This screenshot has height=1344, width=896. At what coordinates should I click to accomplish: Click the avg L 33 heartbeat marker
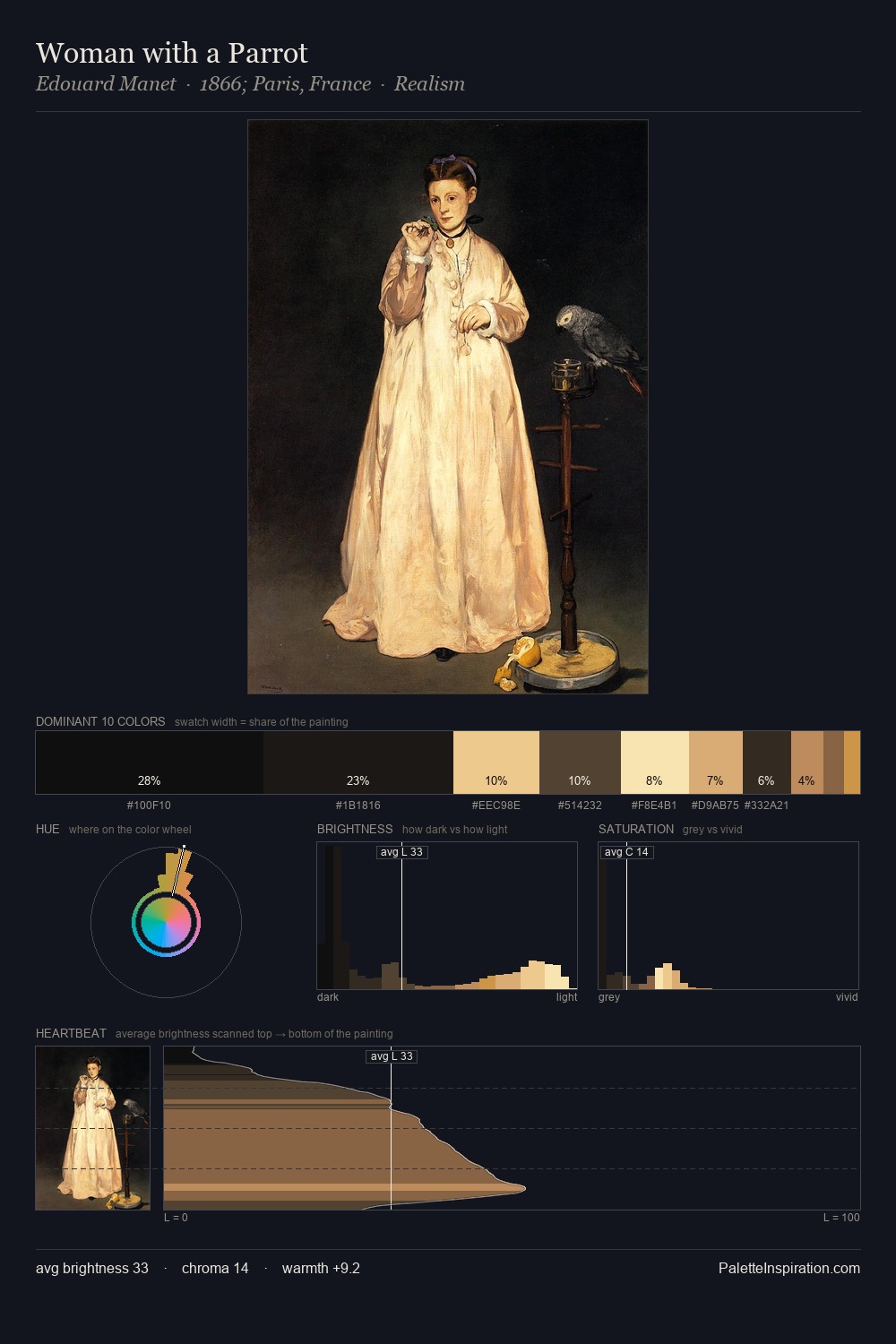392,1056
